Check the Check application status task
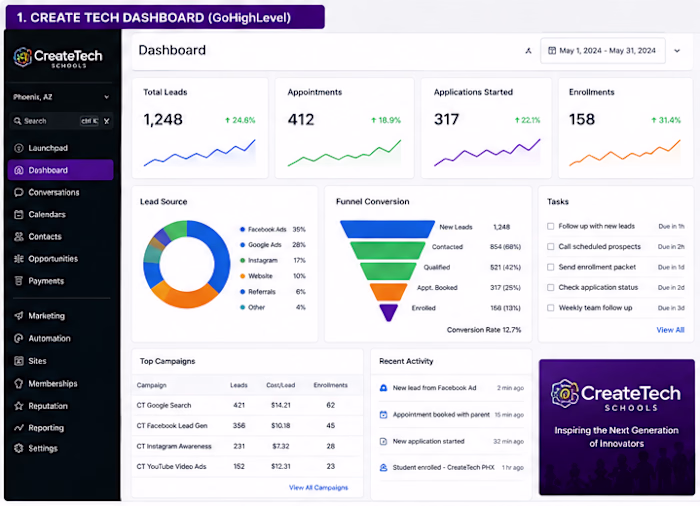Image resolution: width=700 pixels, height=506 pixels. click(550, 288)
